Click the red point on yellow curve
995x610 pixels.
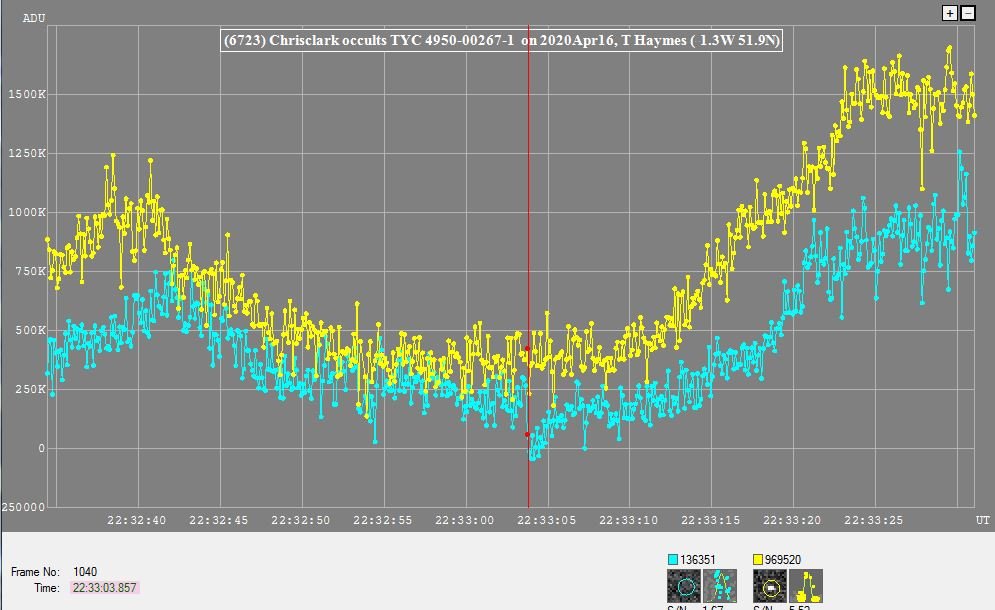527,349
